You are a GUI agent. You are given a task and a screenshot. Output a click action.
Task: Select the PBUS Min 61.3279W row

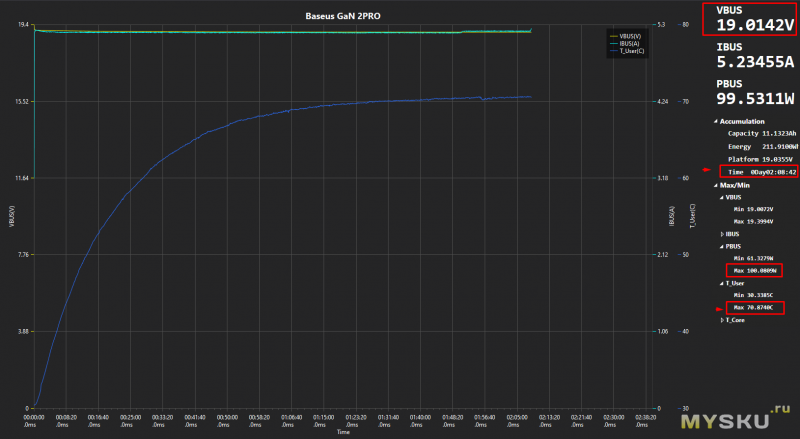753,258
